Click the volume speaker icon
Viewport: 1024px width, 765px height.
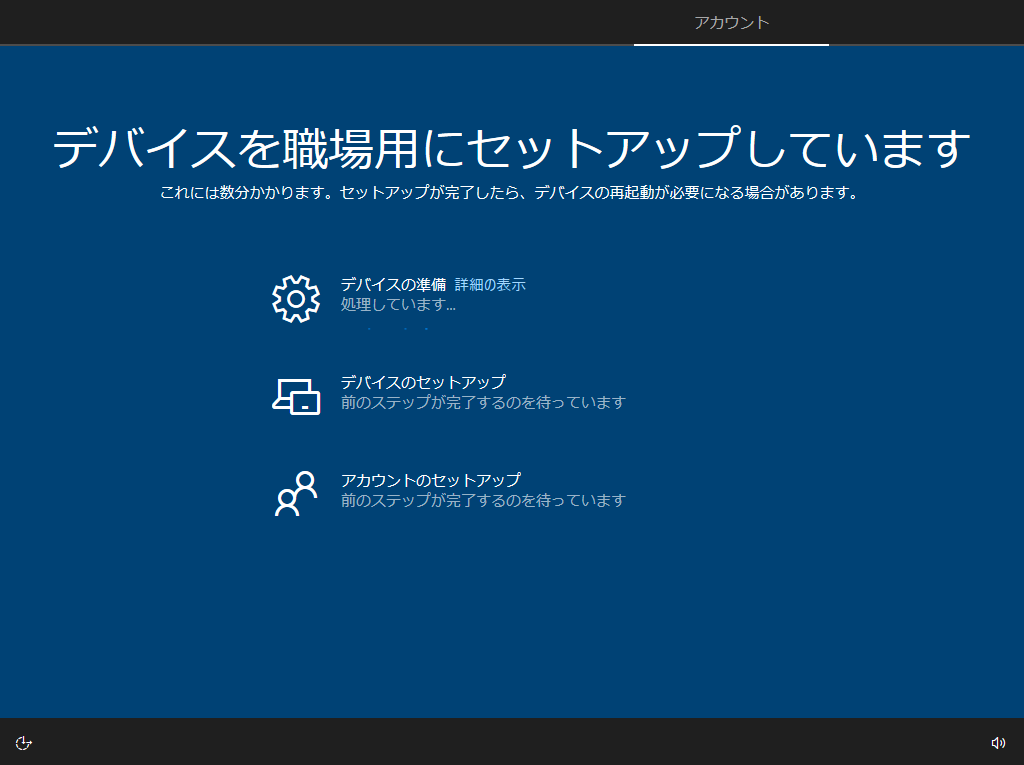(x=998, y=743)
